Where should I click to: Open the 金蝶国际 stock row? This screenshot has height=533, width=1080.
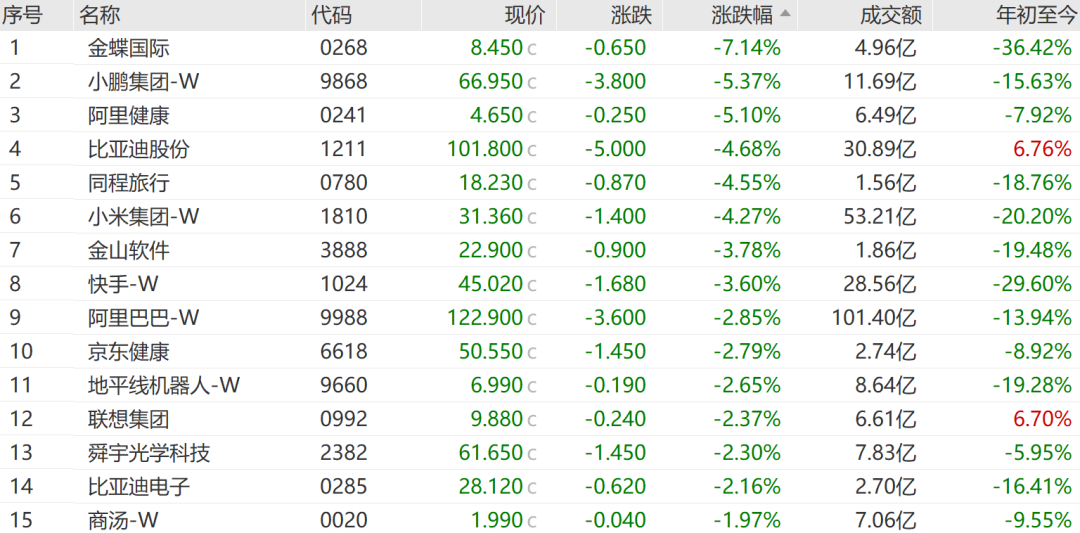click(128, 48)
